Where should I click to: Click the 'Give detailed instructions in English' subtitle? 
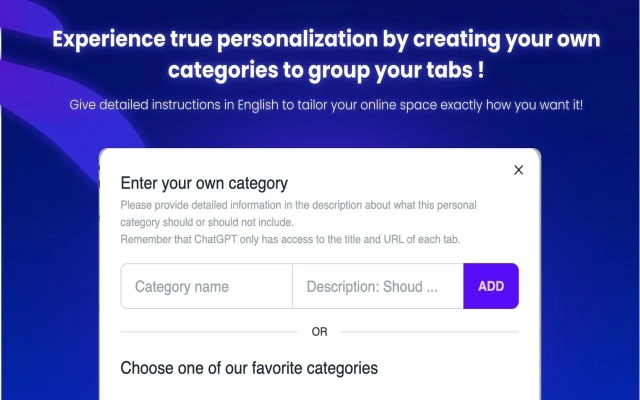click(x=320, y=105)
